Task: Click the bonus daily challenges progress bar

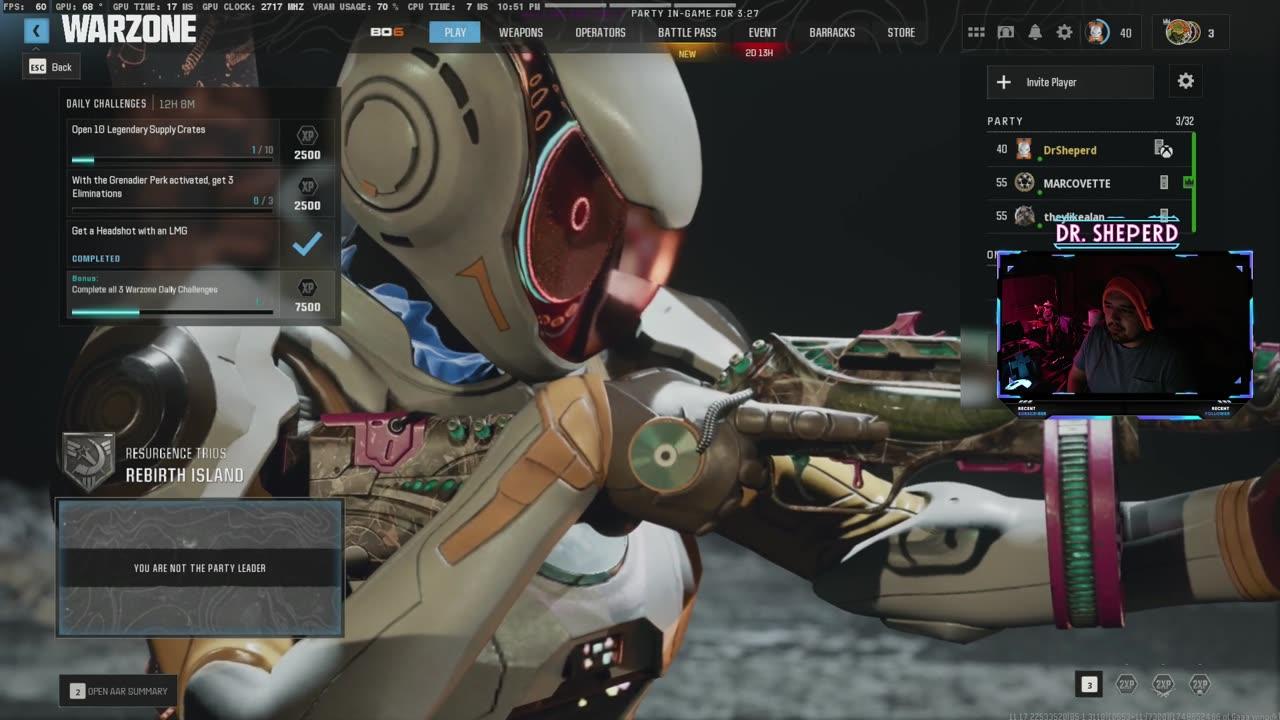Action: 172,312
